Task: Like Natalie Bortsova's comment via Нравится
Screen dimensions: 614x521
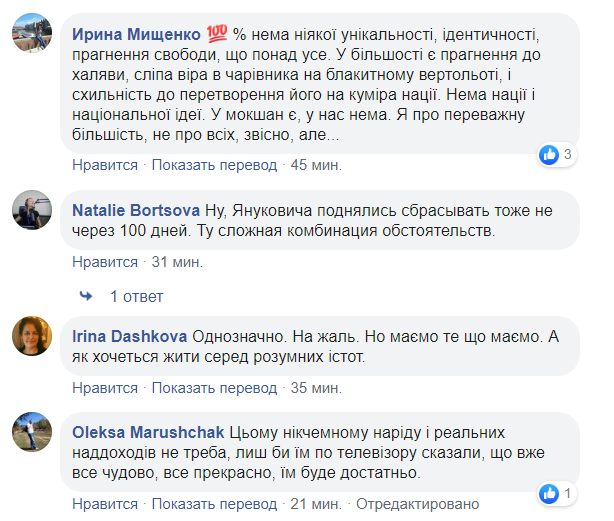Action: [x=105, y=262]
